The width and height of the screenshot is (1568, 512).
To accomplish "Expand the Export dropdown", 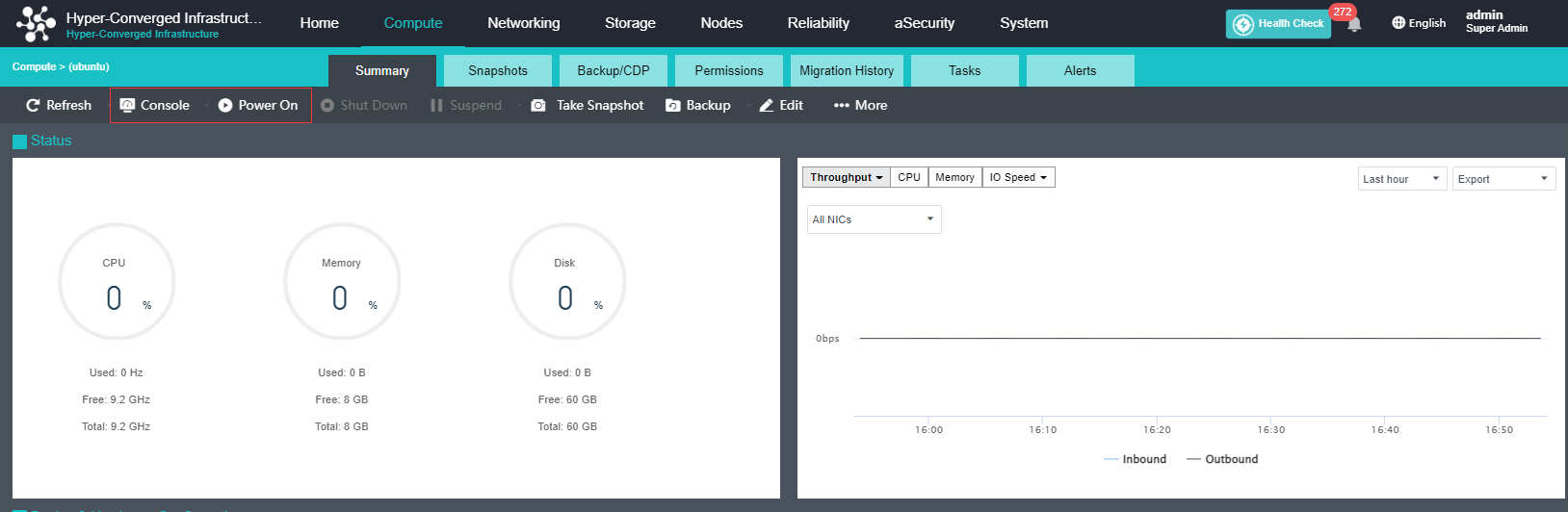I will tap(1503, 179).
